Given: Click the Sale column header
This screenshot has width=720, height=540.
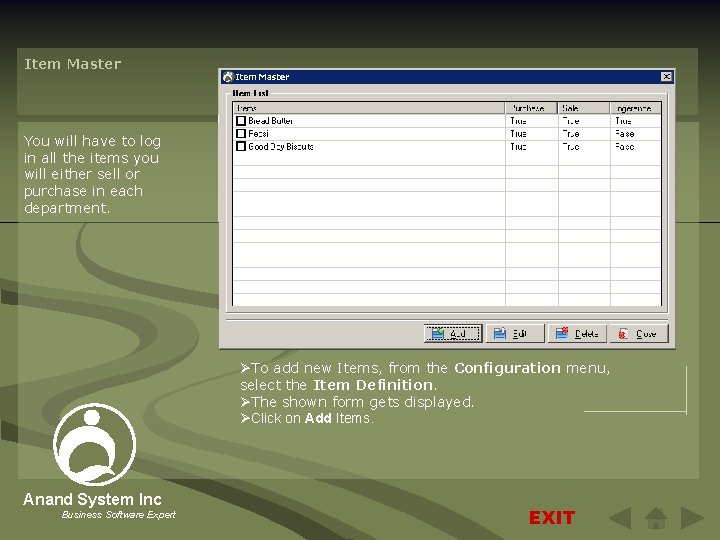Looking at the screenshot, I should coord(584,108).
